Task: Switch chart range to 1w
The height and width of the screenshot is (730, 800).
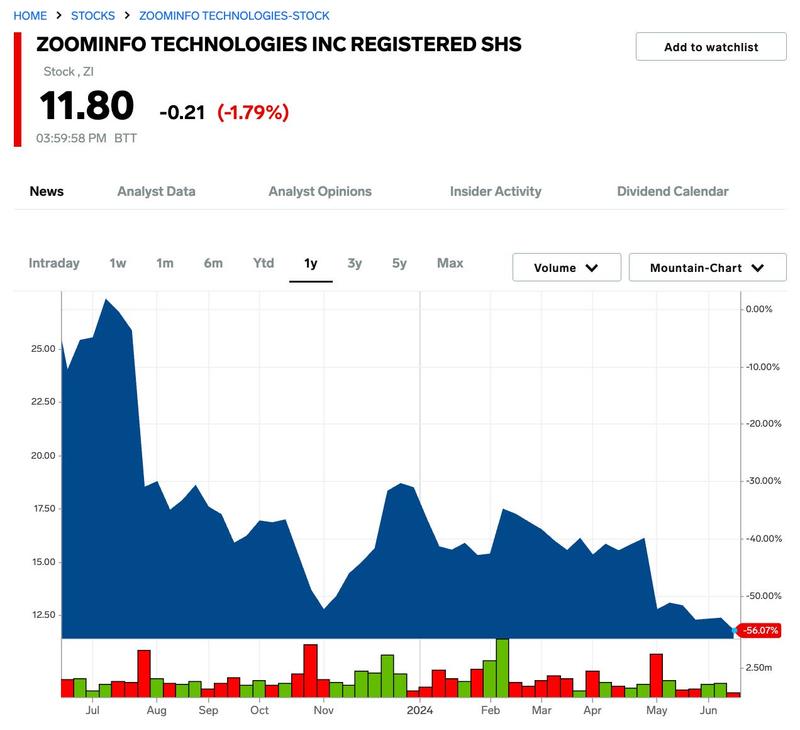Action: [x=117, y=263]
